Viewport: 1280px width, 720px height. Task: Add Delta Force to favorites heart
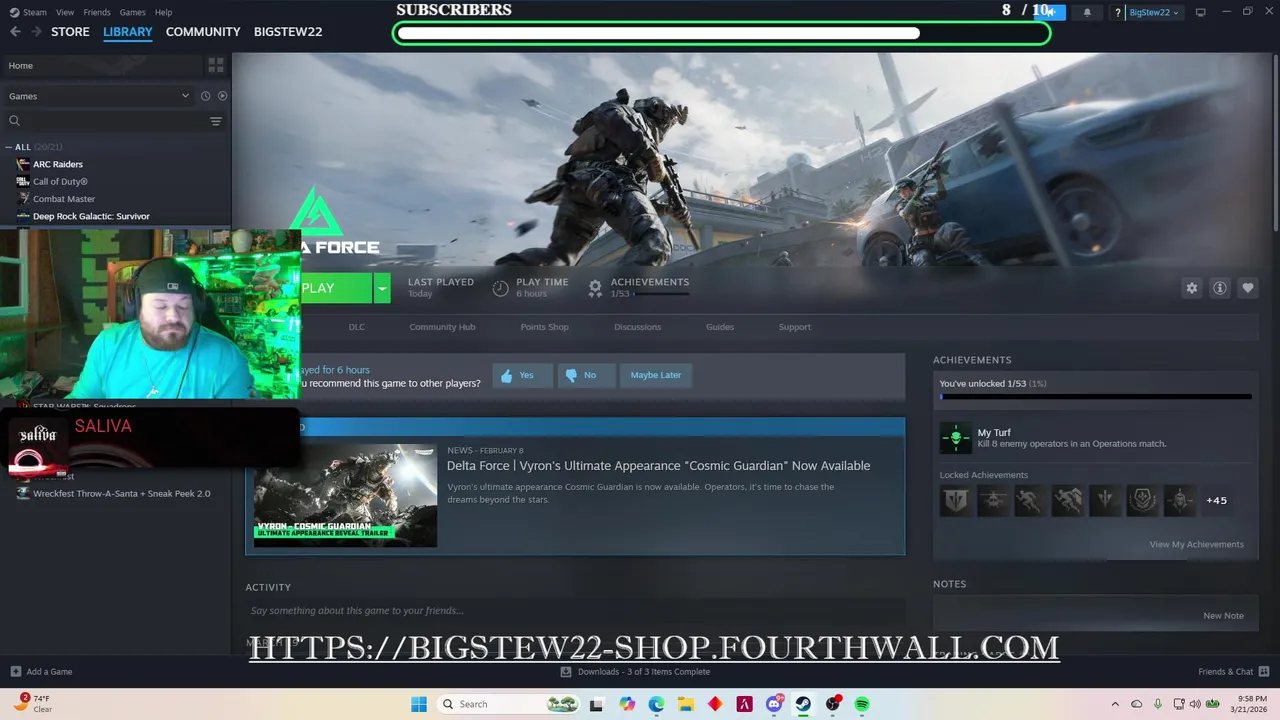point(1248,288)
